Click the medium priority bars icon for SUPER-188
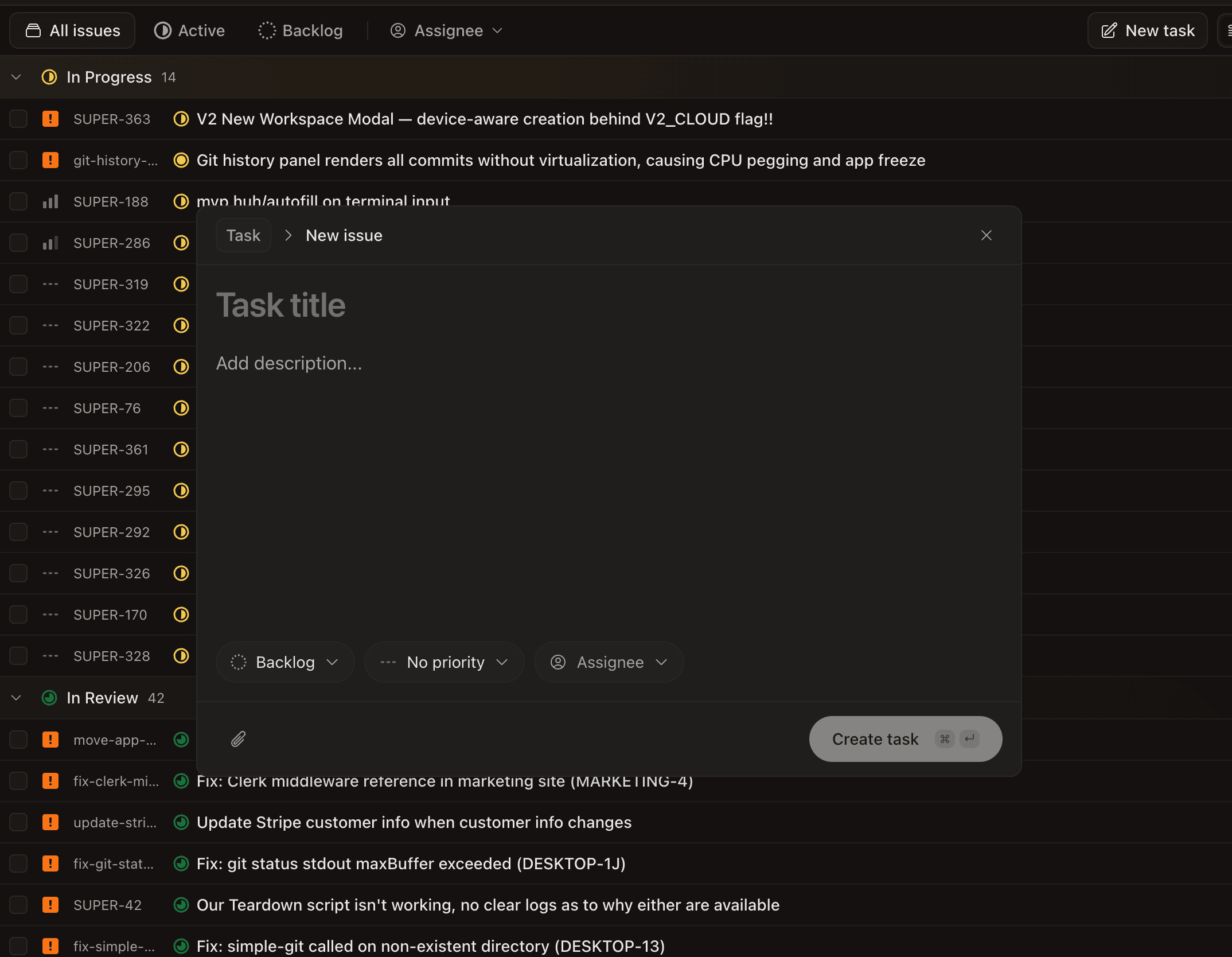This screenshot has height=957, width=1232. [x=50, y=201]
